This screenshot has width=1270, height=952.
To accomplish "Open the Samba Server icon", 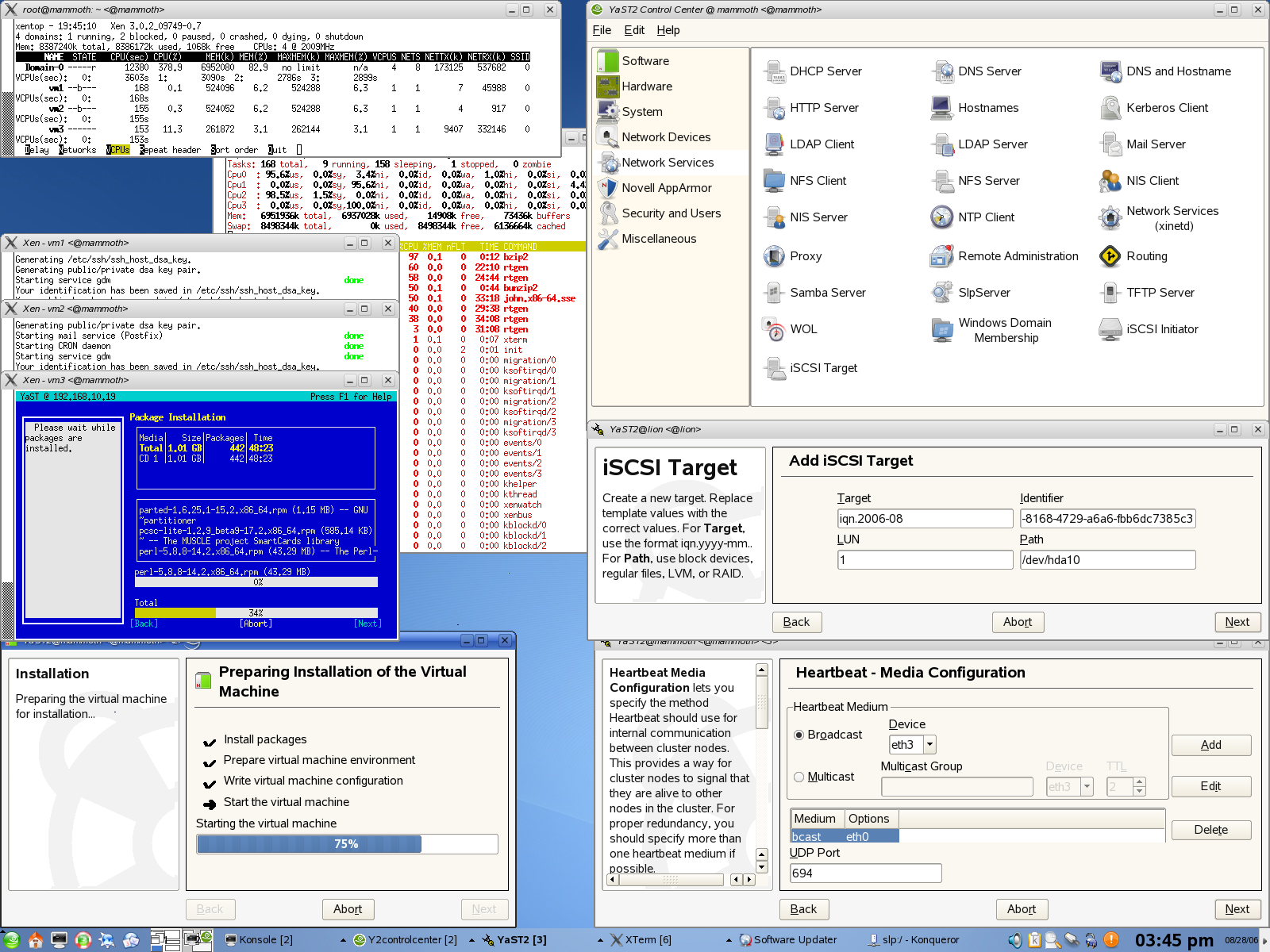I will tap(774, 293).
